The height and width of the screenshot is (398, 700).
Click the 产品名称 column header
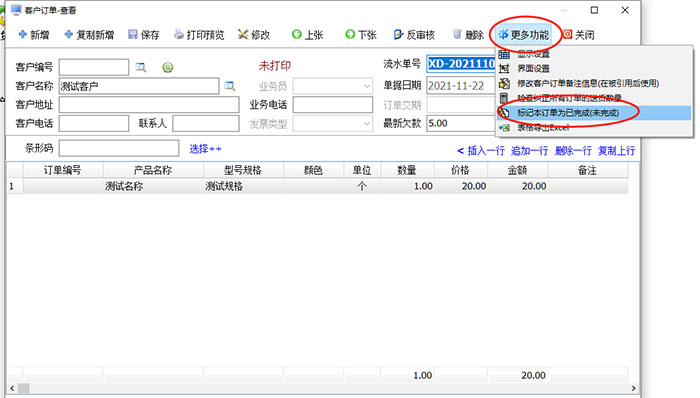click(153, 170)
